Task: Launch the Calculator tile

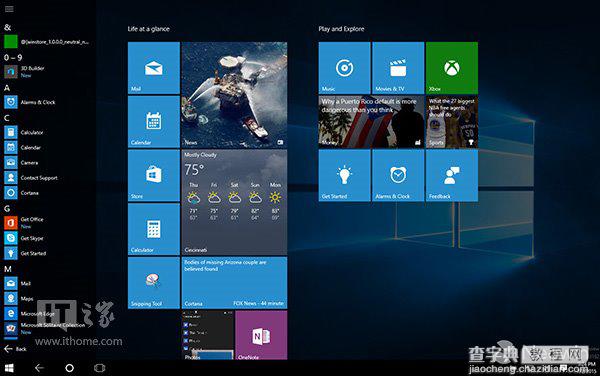Action: click(x=154, y=229)
